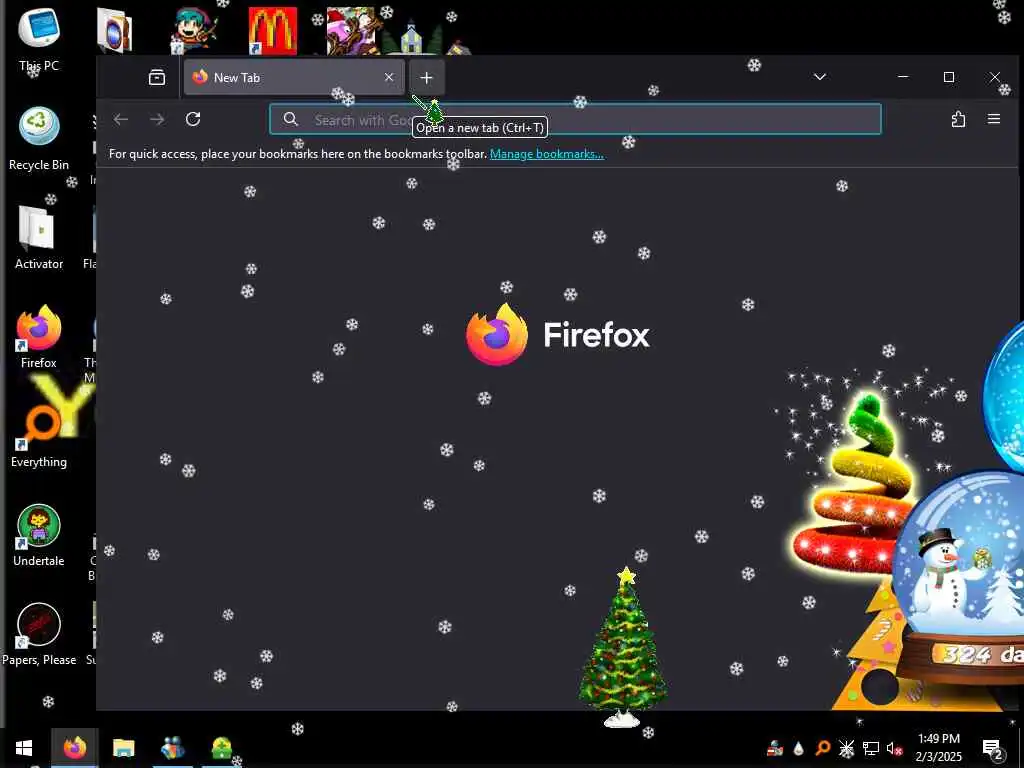Viewport: 1024px width, 768px height.
Task: Click the magnifier icon in address bar
Action: [x=291, y=119]
